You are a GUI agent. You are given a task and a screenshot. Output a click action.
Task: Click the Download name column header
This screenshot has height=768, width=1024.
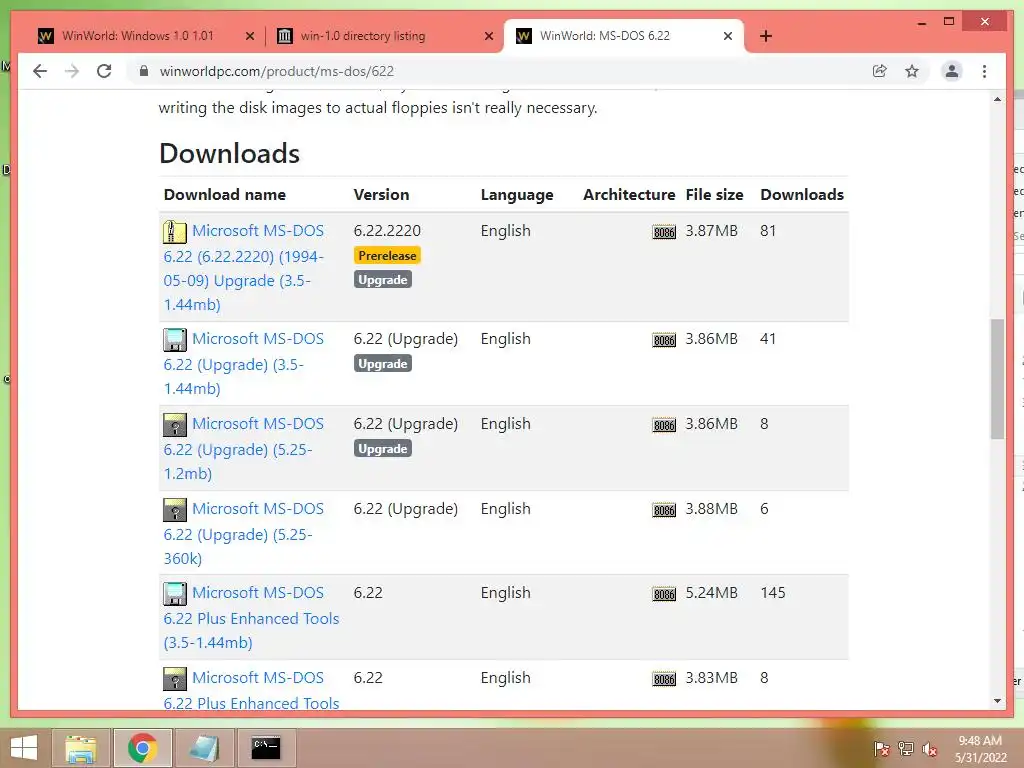tap(225, 195)
